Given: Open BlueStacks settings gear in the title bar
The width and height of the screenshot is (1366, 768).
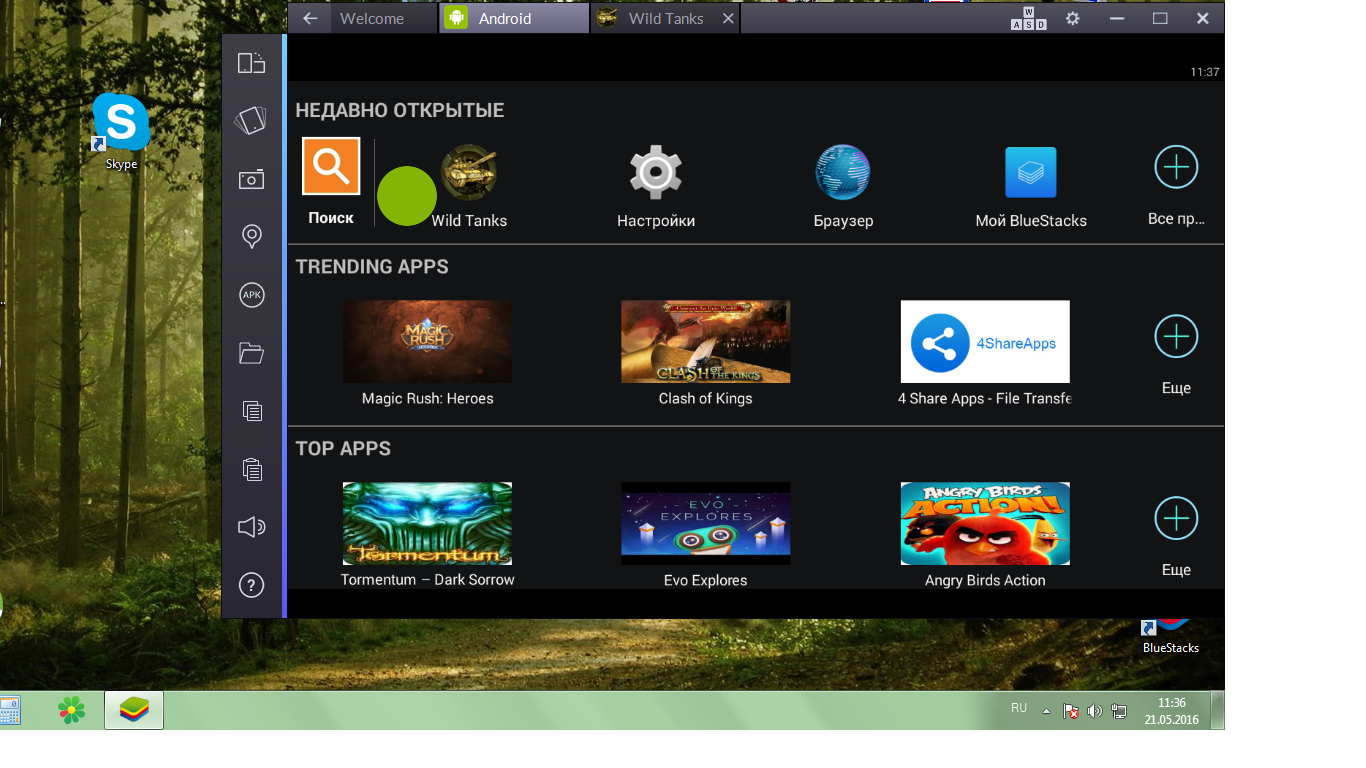Looking at the screenshot, I should [1073, 18].
